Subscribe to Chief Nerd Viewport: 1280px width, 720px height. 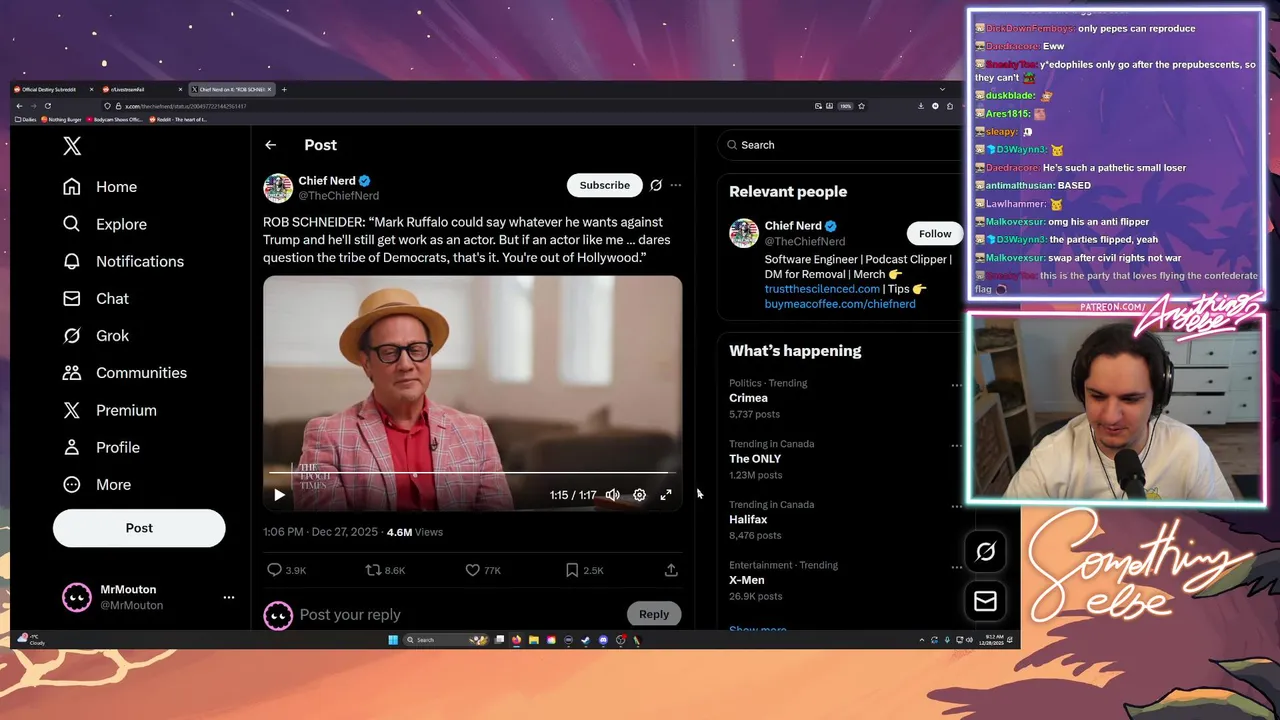[x=605, y=185]
